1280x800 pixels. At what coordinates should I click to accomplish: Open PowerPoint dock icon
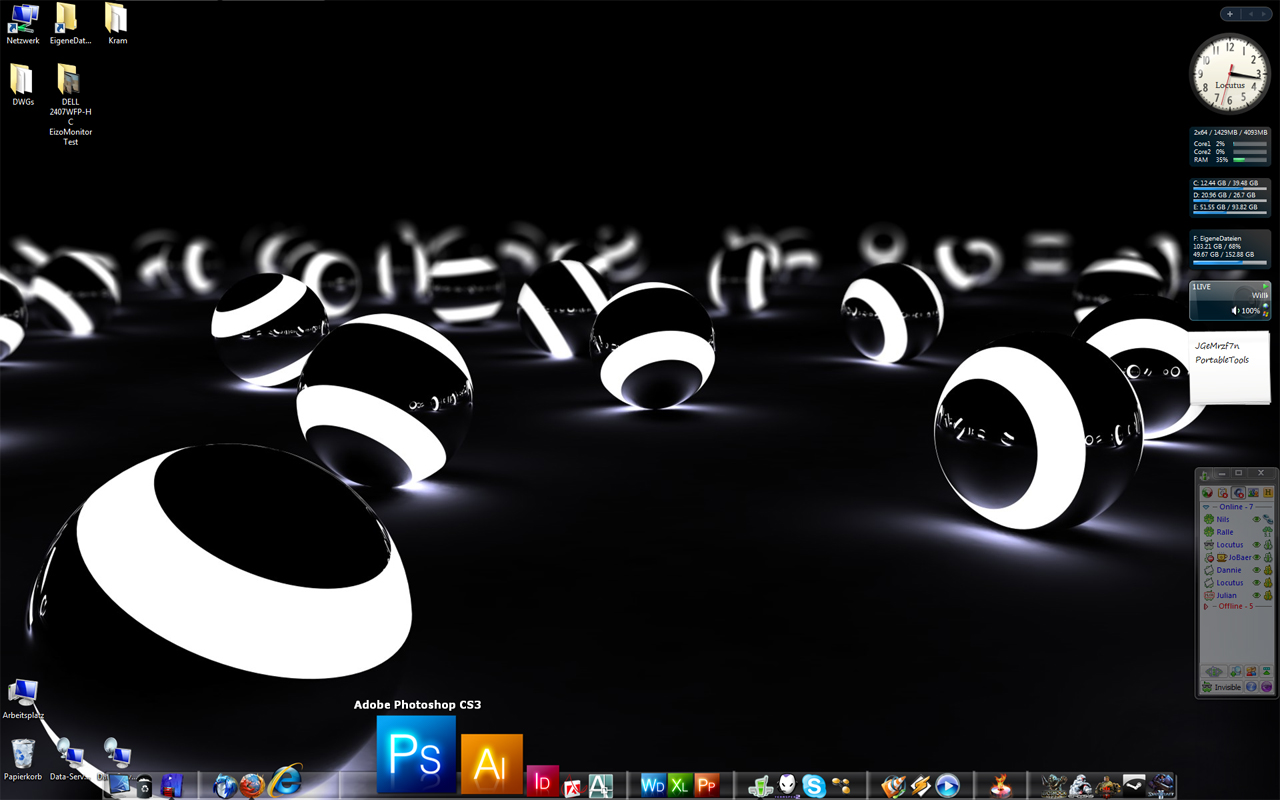[x=707, y=786]
